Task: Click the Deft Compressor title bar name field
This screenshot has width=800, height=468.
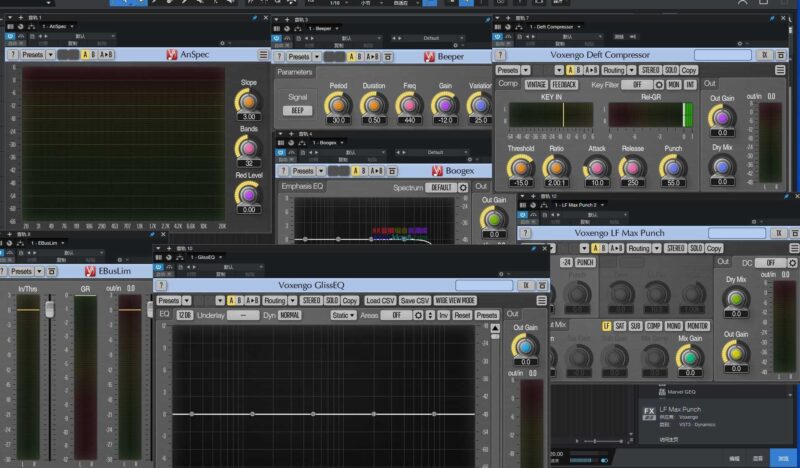Action: point(723,55)
